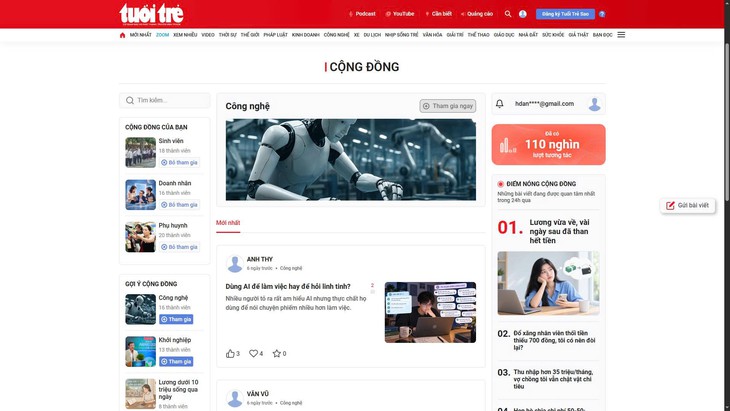Open the hamburger menu icon
730x411 pixels.
coord(621,35)
